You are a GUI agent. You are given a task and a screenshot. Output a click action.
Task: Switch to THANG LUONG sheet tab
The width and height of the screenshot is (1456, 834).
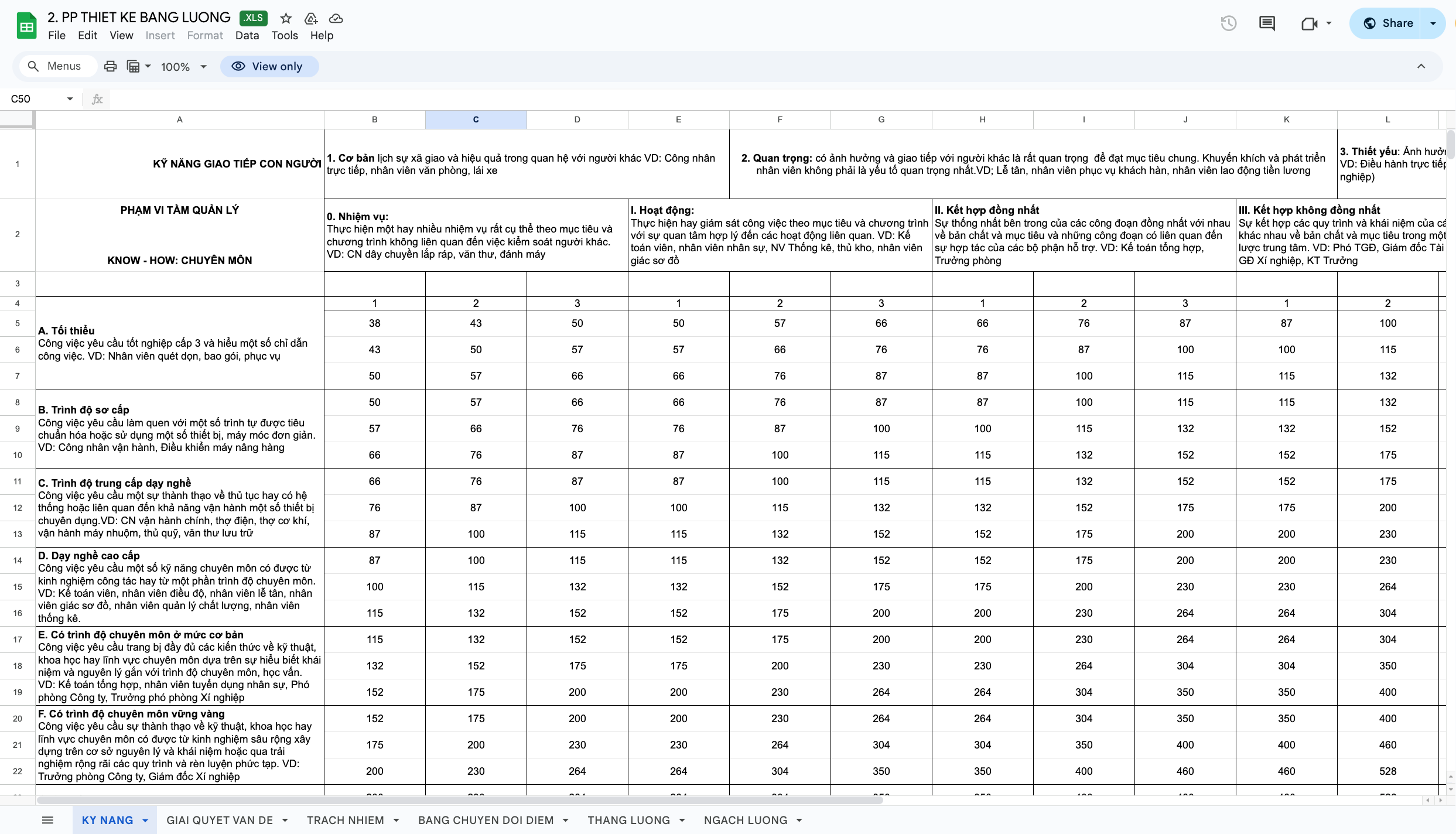point(628,820)
